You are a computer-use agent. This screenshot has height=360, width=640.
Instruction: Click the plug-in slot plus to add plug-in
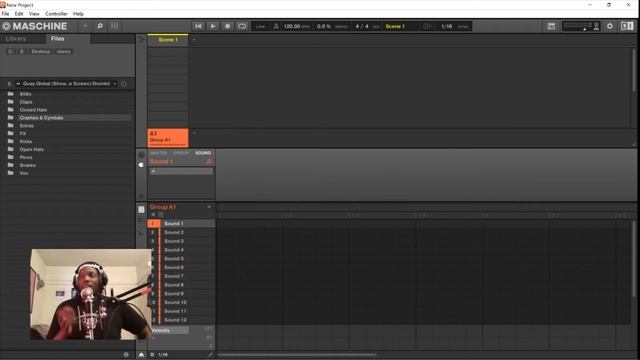(x=153, y=171)
